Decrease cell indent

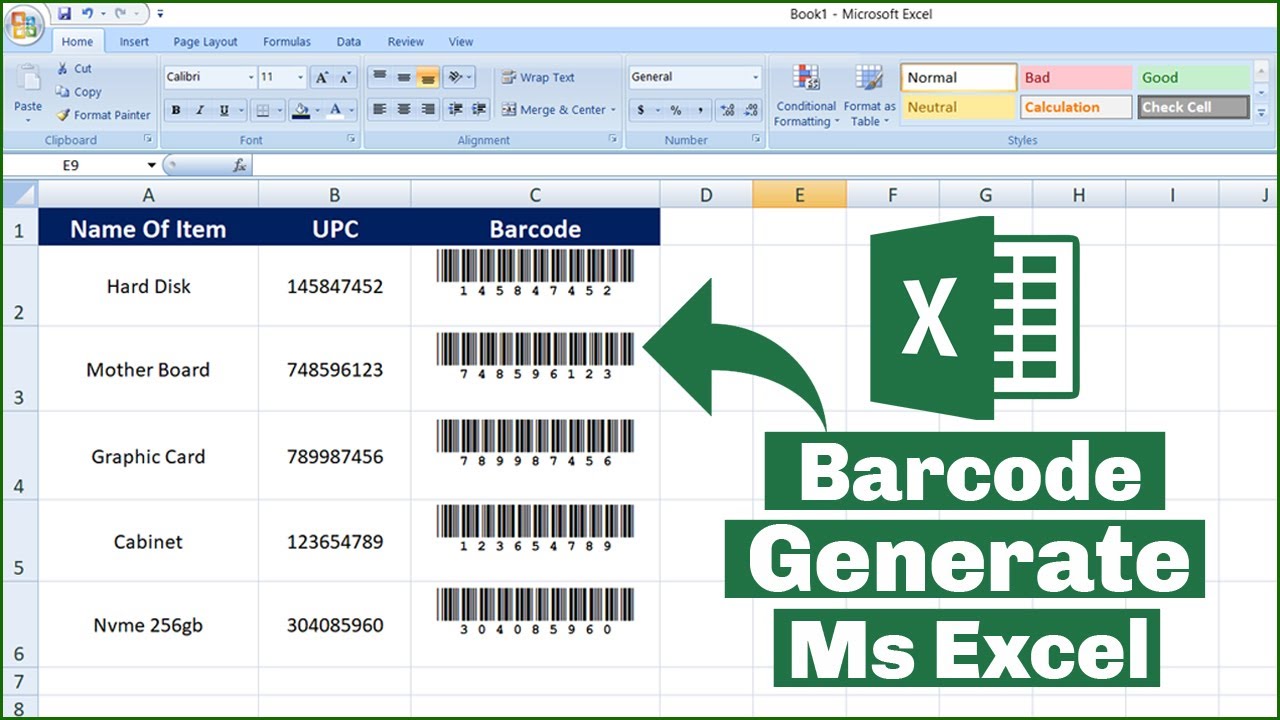pos(456,110)
